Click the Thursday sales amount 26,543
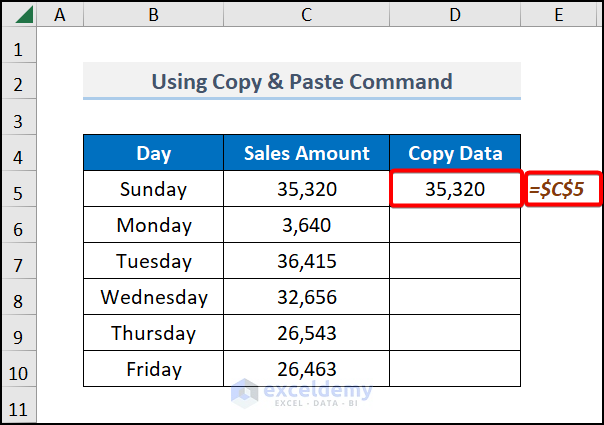The height and width of the screenshot is (425, 604). pos(307,333)
